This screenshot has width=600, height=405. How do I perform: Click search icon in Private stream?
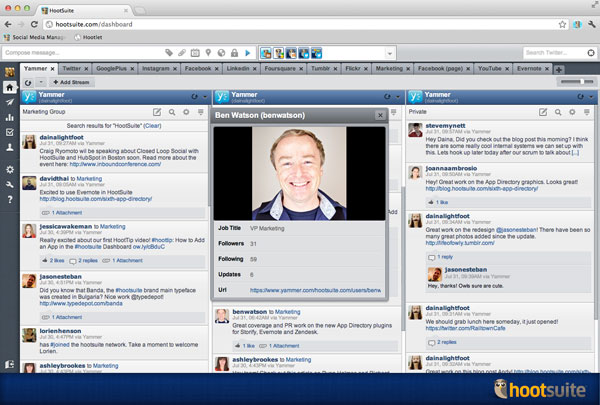point(558,112)
